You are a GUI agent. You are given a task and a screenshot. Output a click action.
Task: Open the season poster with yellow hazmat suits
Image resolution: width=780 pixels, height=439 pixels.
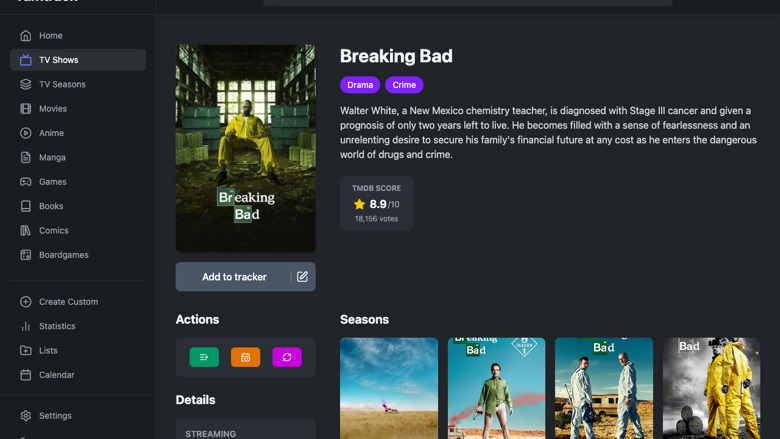click(711, 388)
